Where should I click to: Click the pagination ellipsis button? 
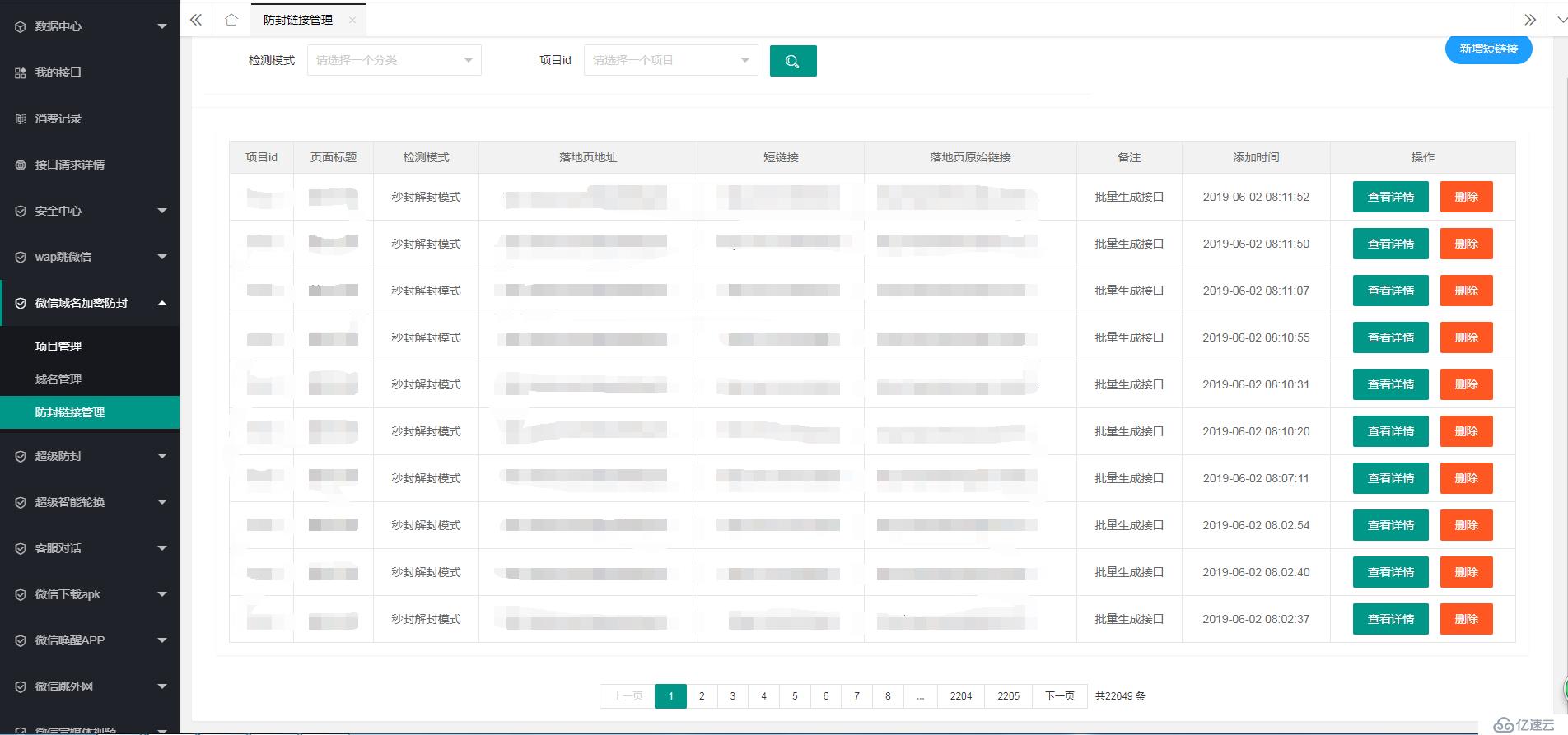pos(921,696)
